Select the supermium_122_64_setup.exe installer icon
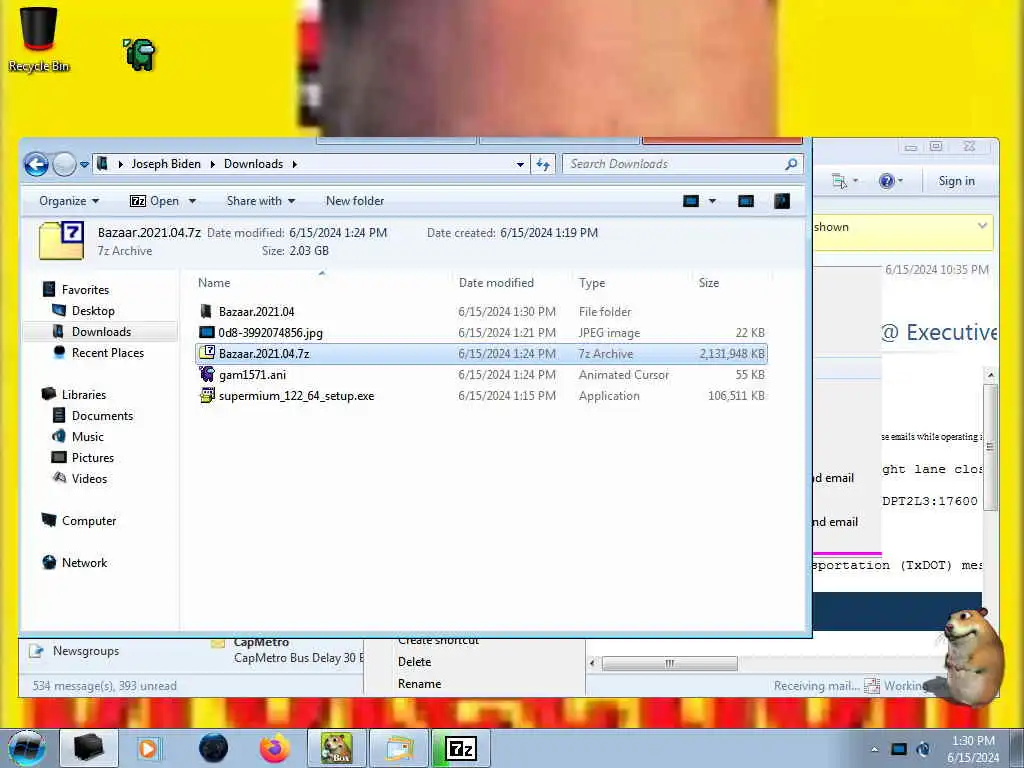This screenshot has height=768, width=1024. [206, 395]
